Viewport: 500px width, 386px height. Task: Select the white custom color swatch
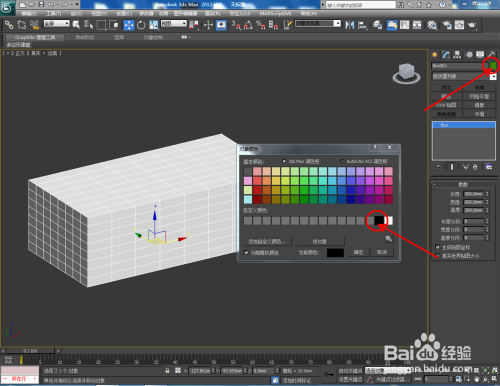(x=389, y=220)
